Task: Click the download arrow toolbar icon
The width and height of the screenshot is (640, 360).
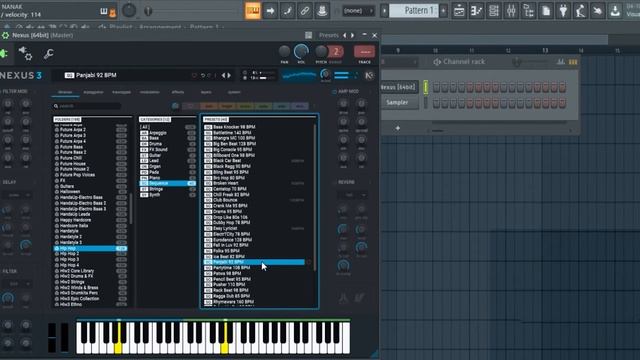Action: point(615,11)
